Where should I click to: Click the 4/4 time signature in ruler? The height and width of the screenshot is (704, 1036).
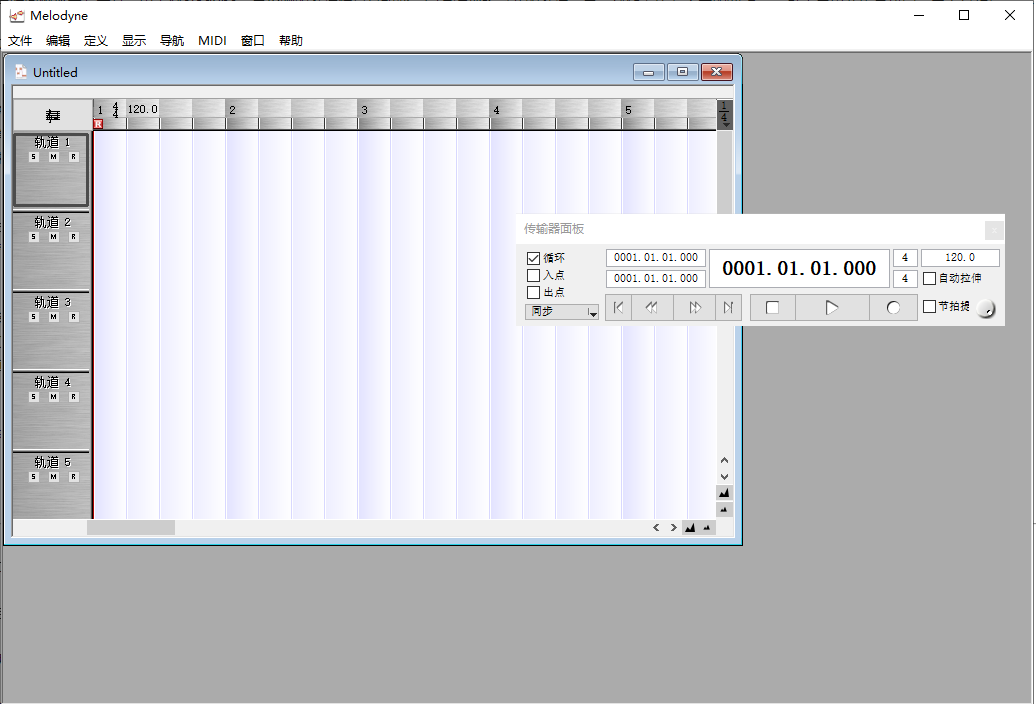coord(116,110)
